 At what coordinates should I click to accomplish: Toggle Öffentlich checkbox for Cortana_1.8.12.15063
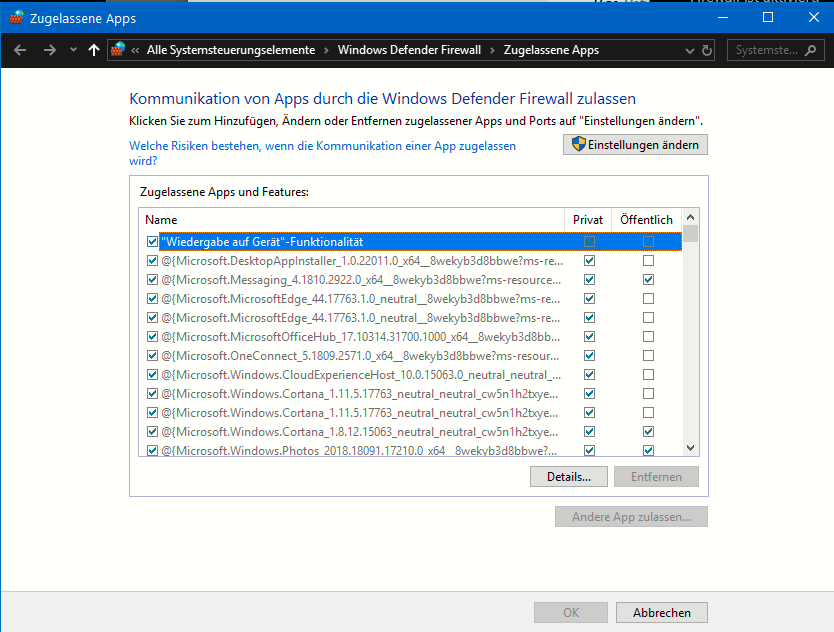[648, 431]
